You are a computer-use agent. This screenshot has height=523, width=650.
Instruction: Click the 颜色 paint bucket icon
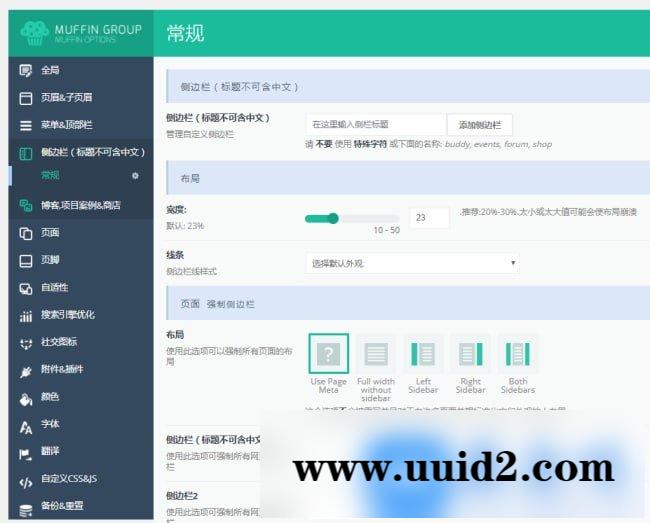point(26,397)
